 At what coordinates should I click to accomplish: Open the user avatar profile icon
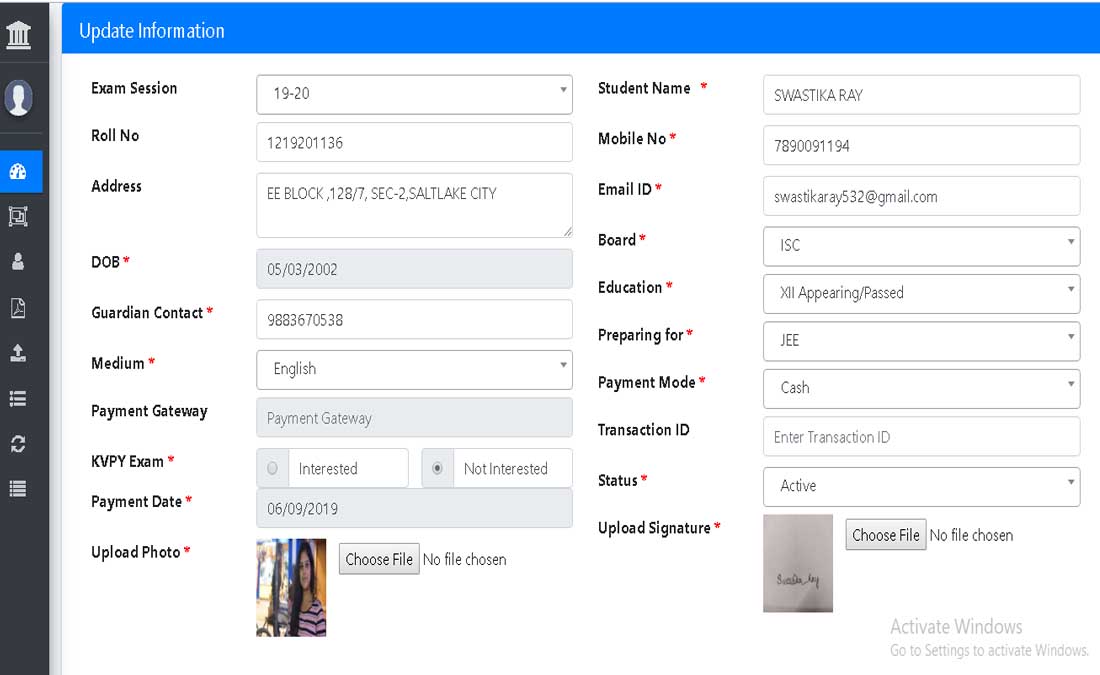(x=19, y=98)
